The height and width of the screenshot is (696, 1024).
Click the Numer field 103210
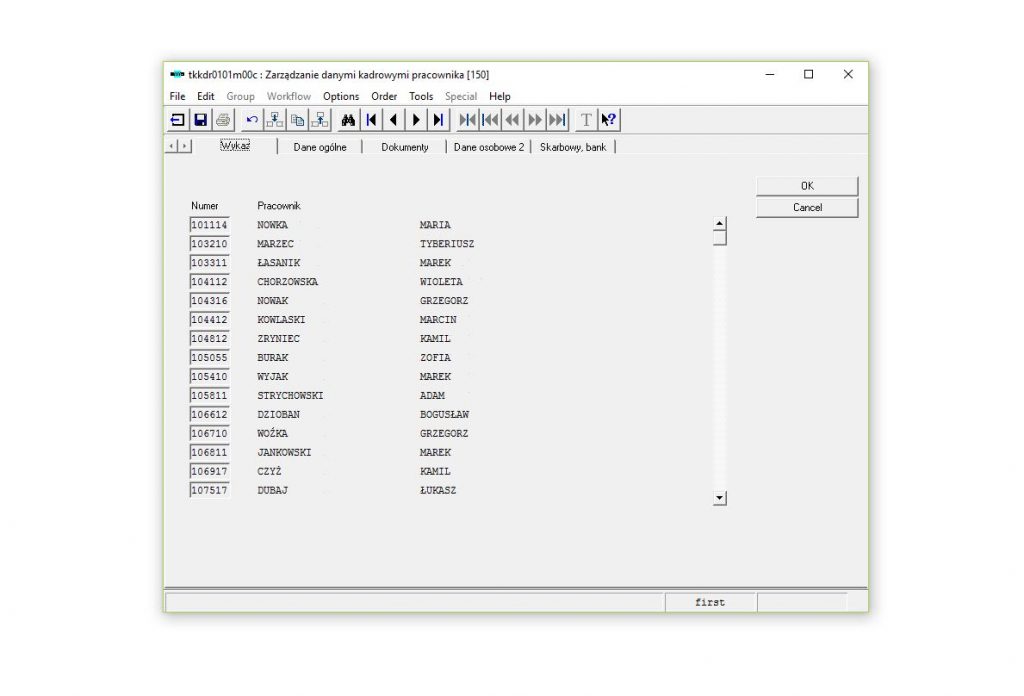(x=210, y=244)
